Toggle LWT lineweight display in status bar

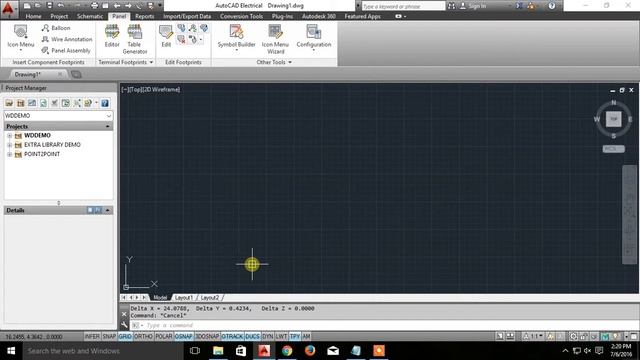tap(281, 336)
